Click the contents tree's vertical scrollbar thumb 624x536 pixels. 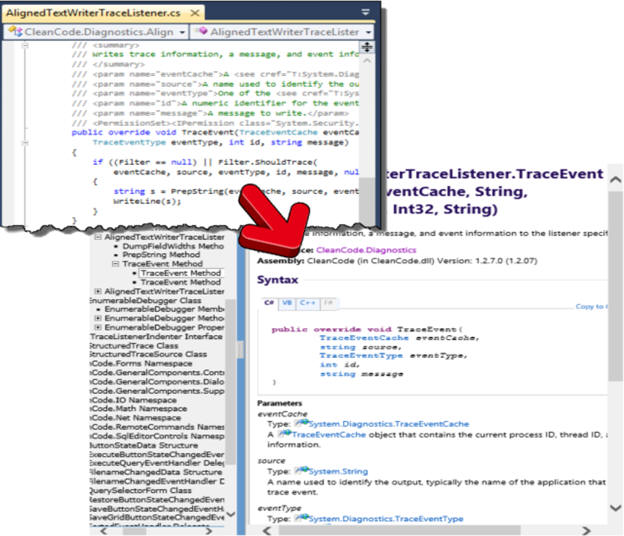point(230,381)
